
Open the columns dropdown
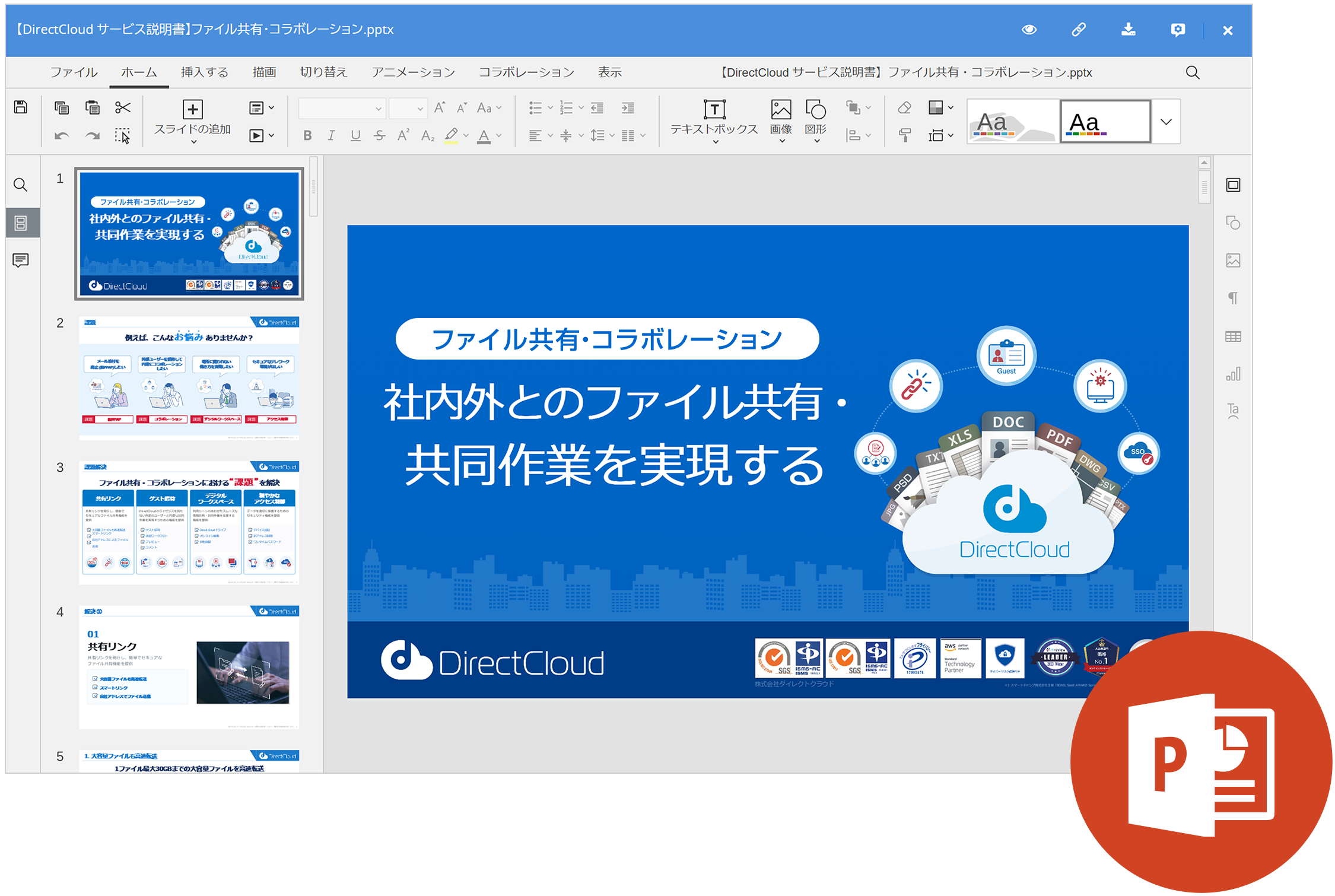[633, 136]
